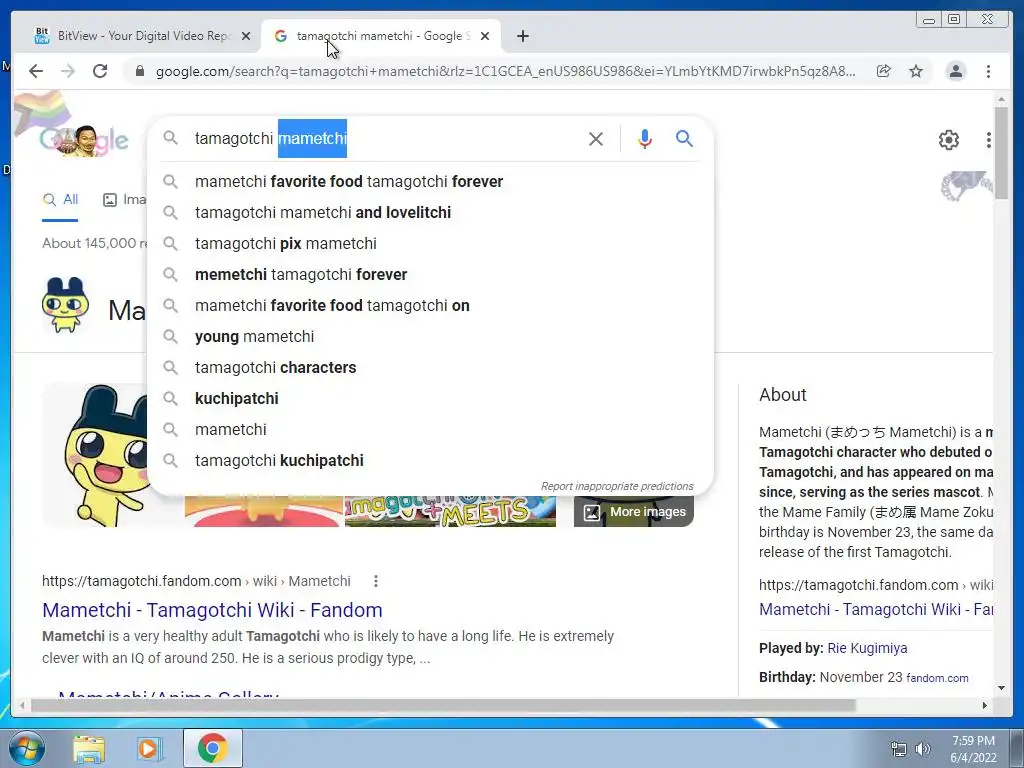1024x768 pixels.
Task: Open About panel Tamagotchi Wiki link
Action: 876,609
